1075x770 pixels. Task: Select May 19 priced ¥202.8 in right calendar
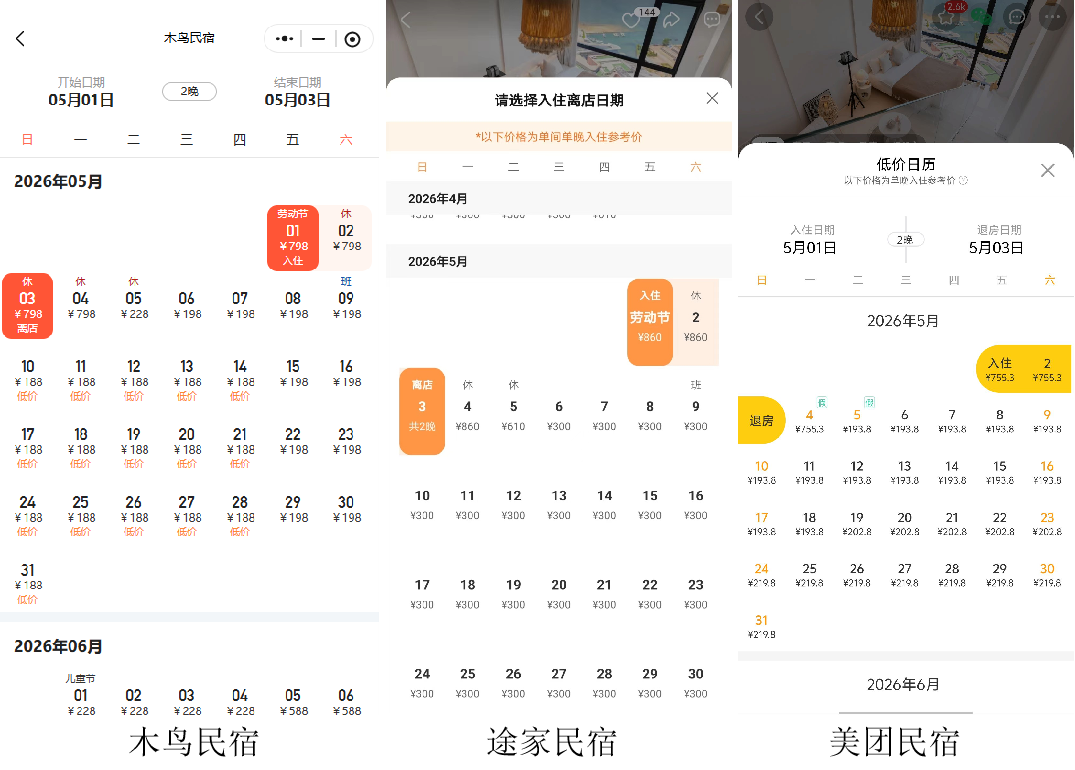pyautogui.click(x=857, y=524)
